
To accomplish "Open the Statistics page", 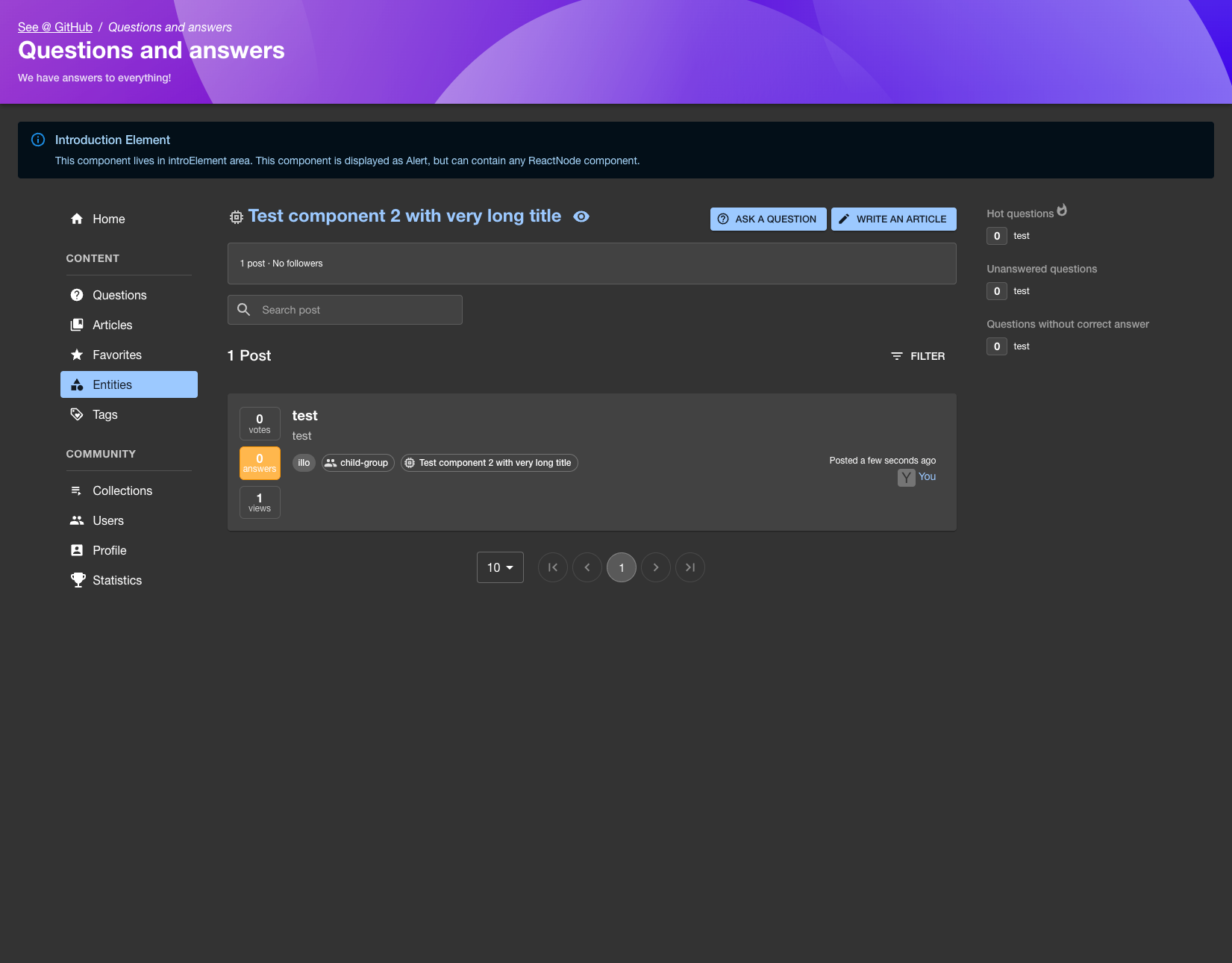I will point(128,580).
